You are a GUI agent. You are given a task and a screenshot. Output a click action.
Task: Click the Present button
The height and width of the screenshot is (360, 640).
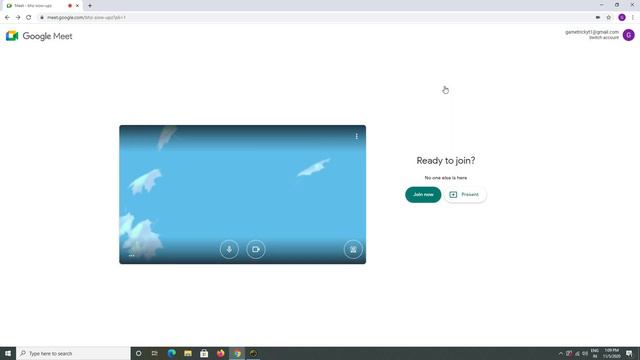pos(465,195)
